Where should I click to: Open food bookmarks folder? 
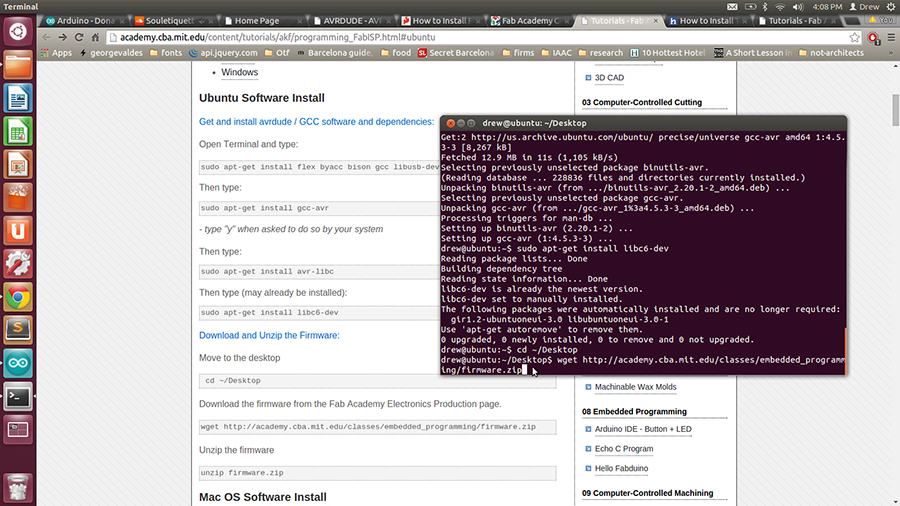point(396,53)
